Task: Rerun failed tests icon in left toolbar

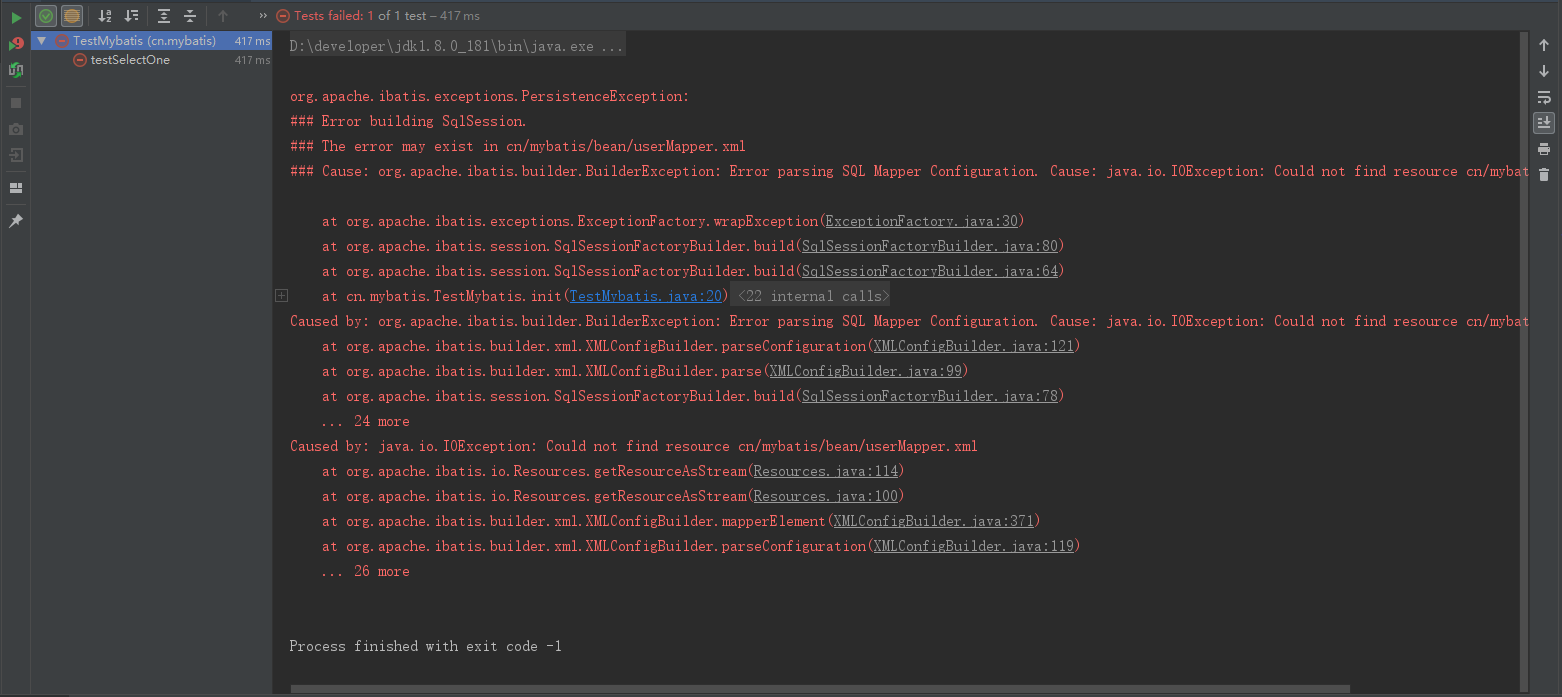Action: pyautogui.click(x=16, y=43)
